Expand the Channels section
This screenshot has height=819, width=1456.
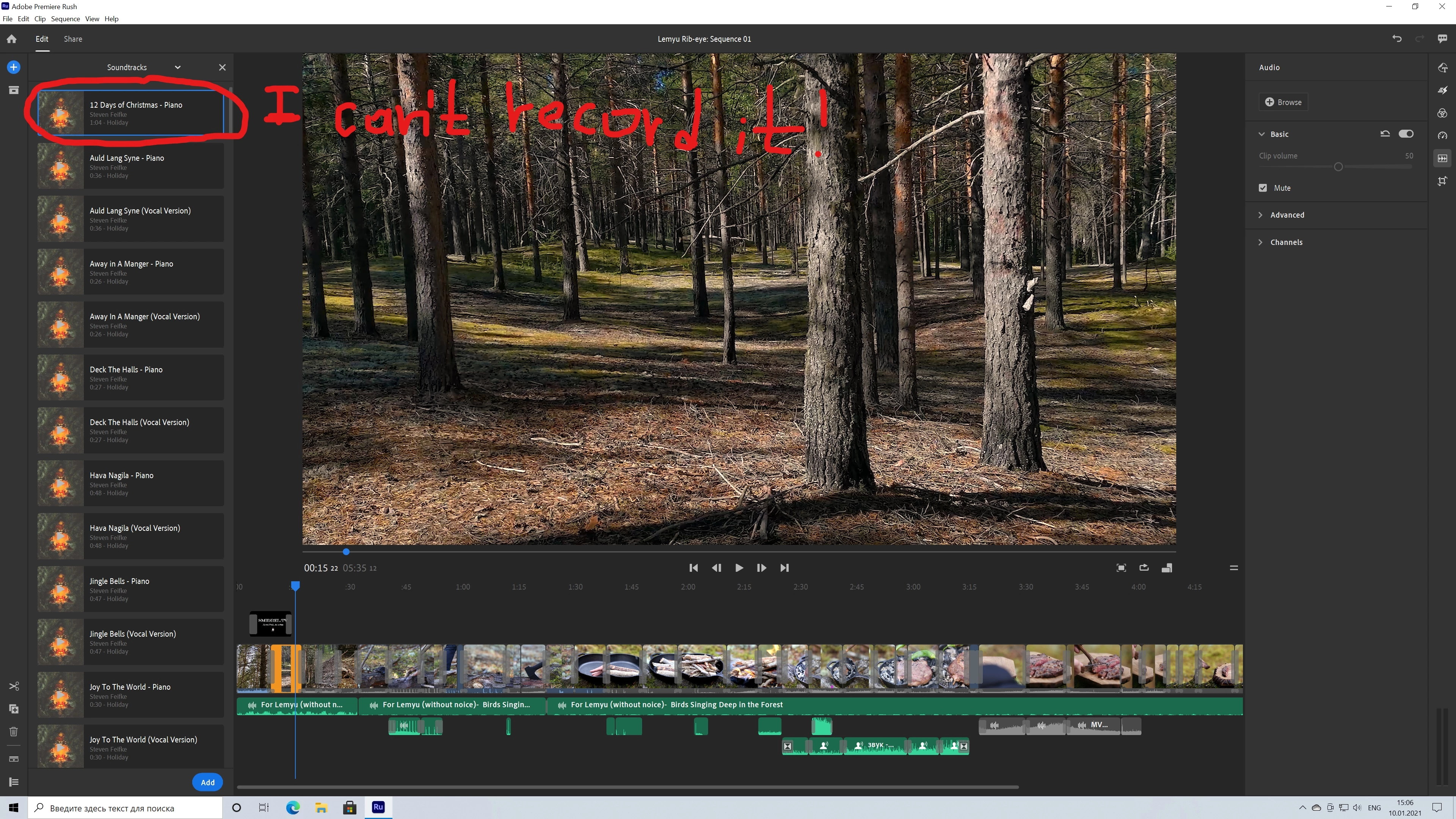pyautogui.click(x=1286, y=242)
